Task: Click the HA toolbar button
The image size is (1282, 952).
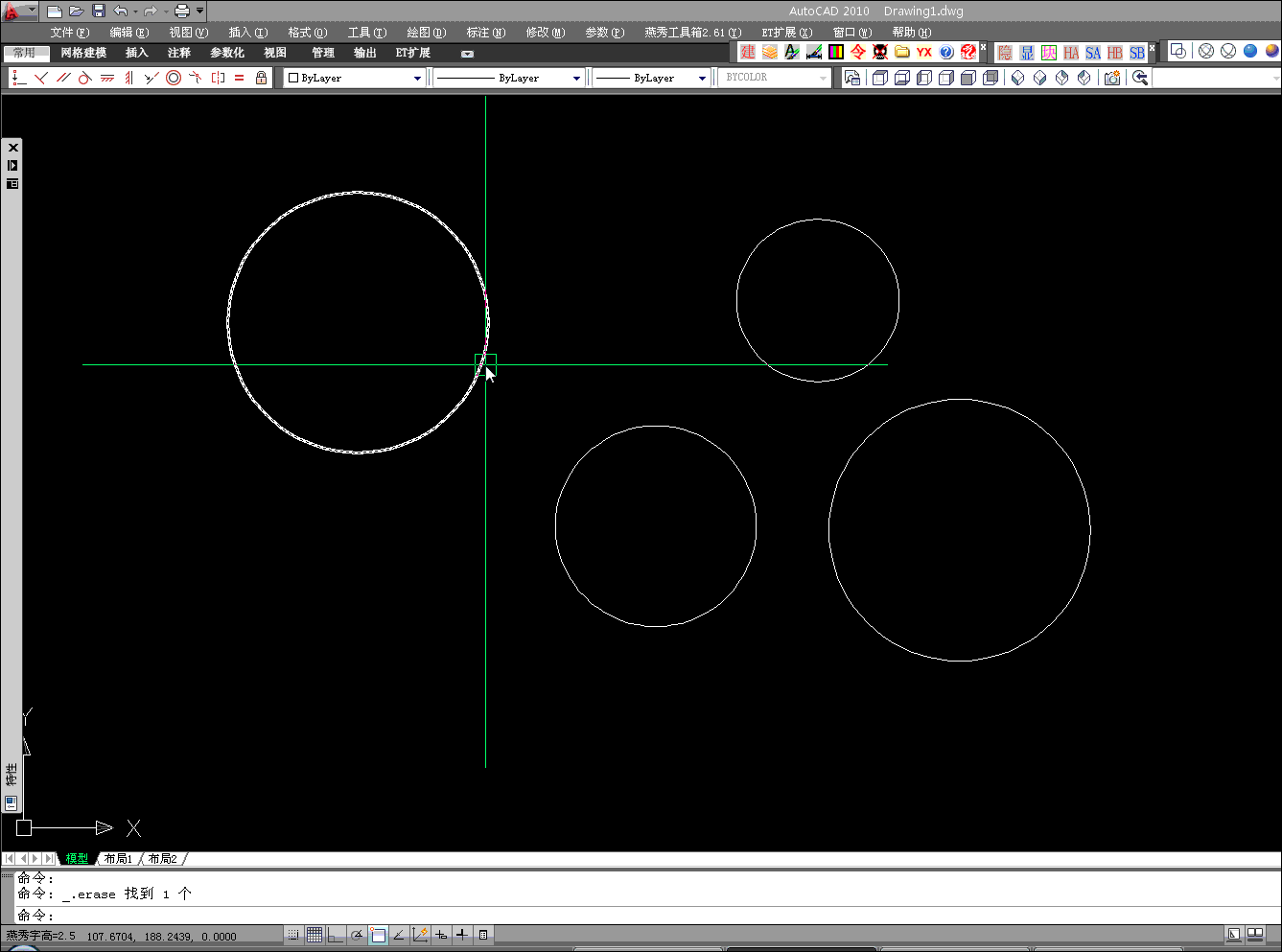Action: coord(1071,53)
